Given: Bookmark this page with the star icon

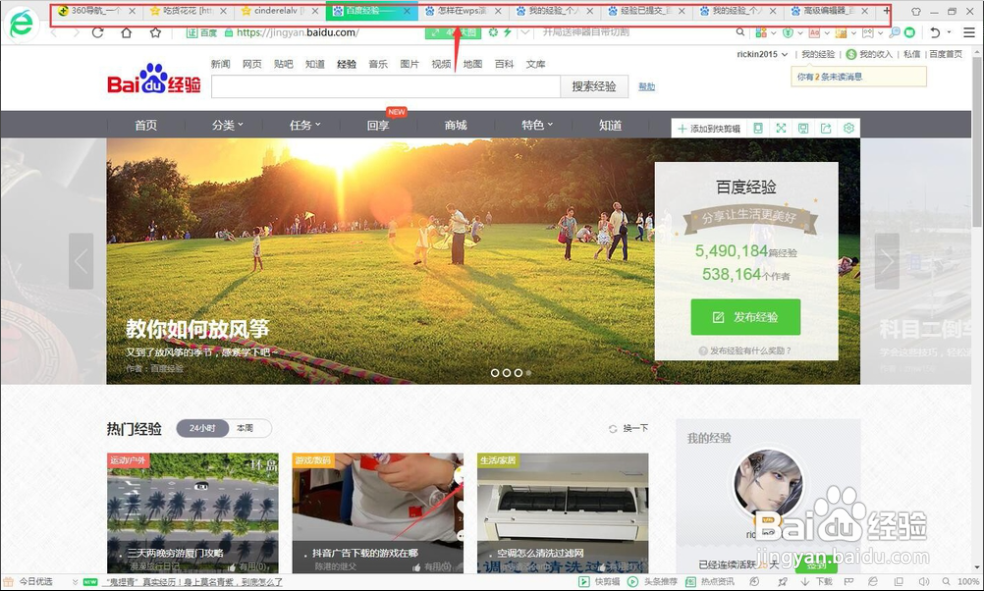Looking at the screenshot, I should (155, 32).
